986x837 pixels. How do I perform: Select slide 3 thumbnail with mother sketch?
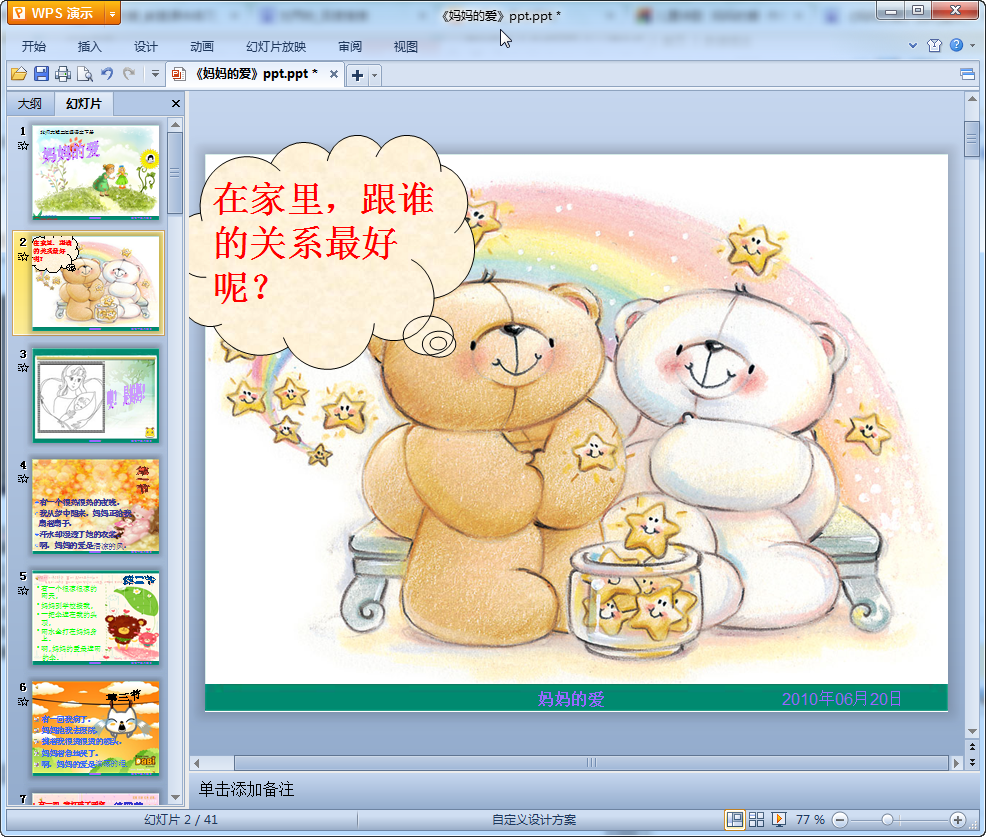96,395
